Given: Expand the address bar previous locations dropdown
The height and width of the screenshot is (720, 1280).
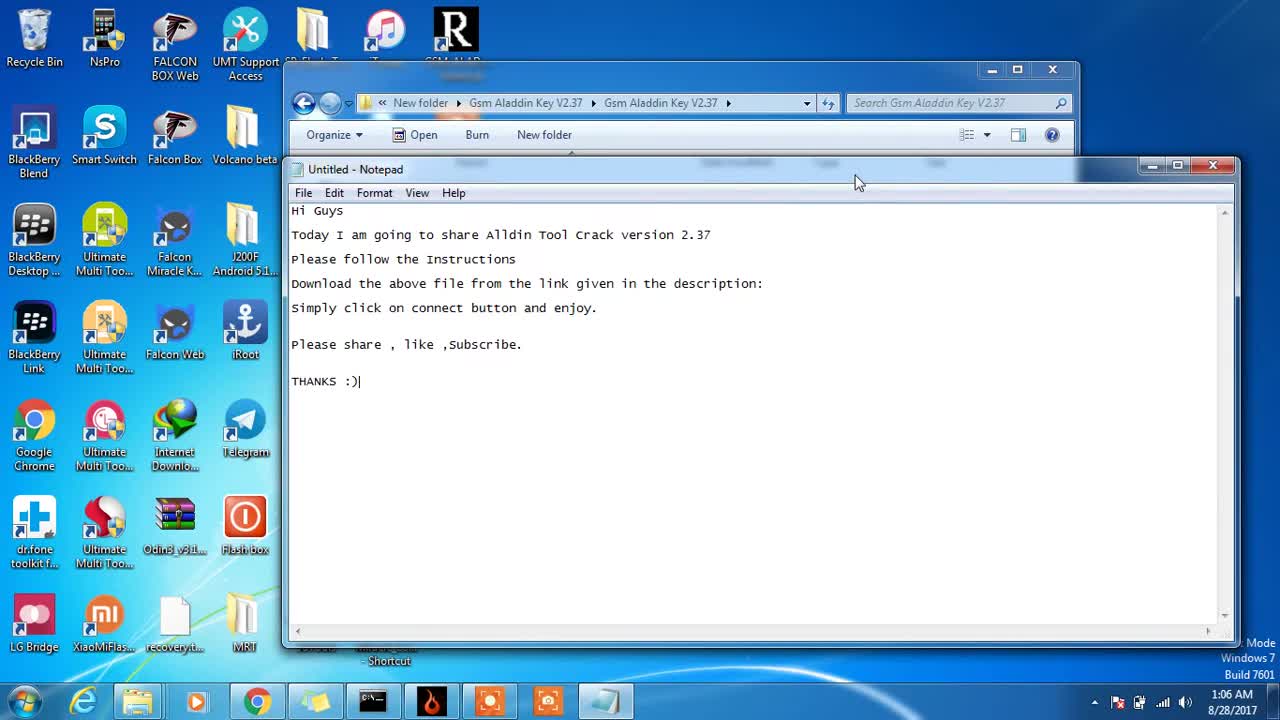Looking at the screenshot, I should (807, 103).
